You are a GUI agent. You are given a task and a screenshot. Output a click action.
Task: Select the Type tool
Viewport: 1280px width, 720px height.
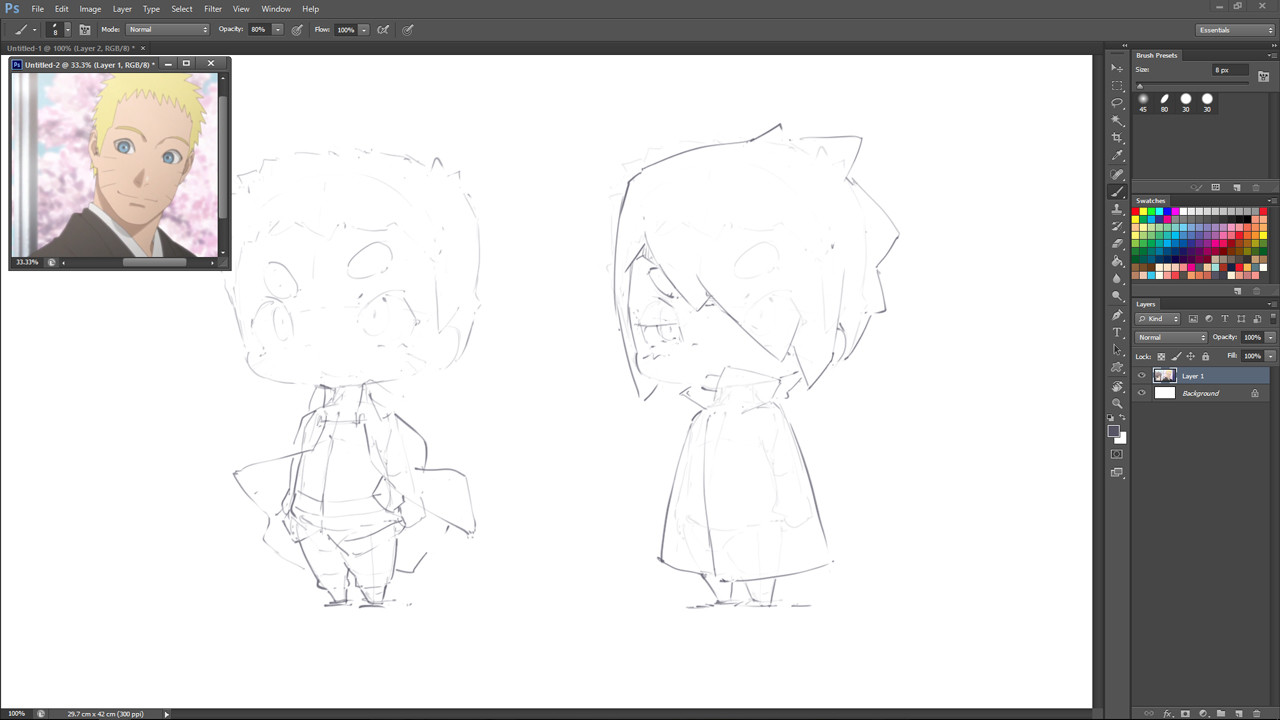coord(1117,332)
